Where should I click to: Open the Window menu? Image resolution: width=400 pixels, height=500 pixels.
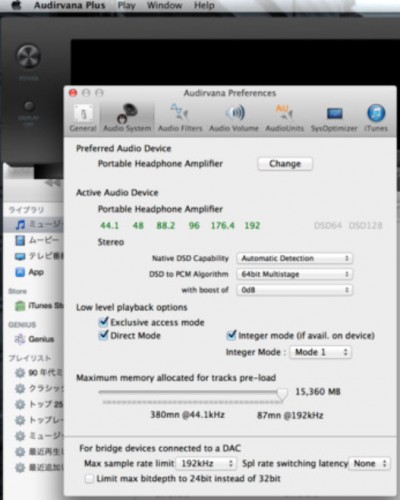pos(164,5)
